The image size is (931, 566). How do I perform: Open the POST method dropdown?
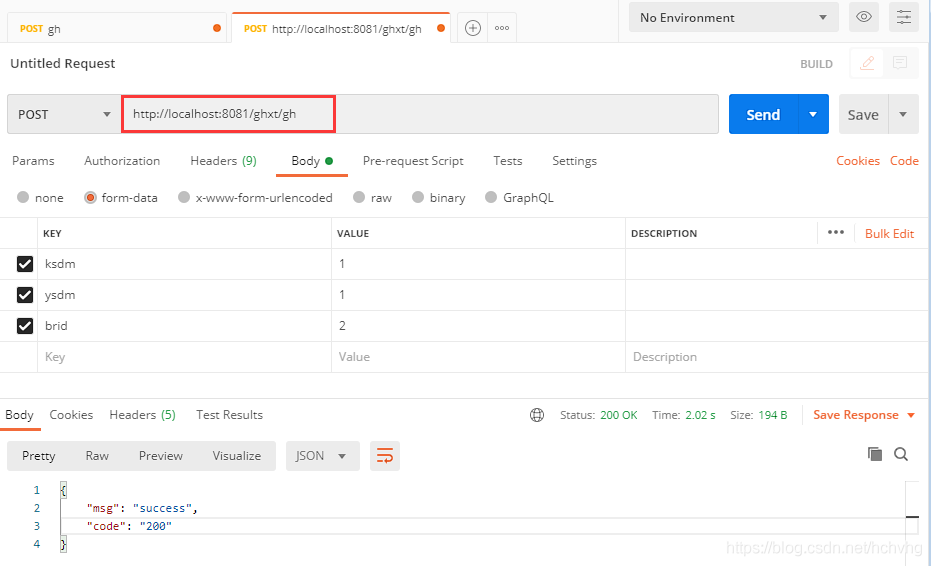pos(64,114)
